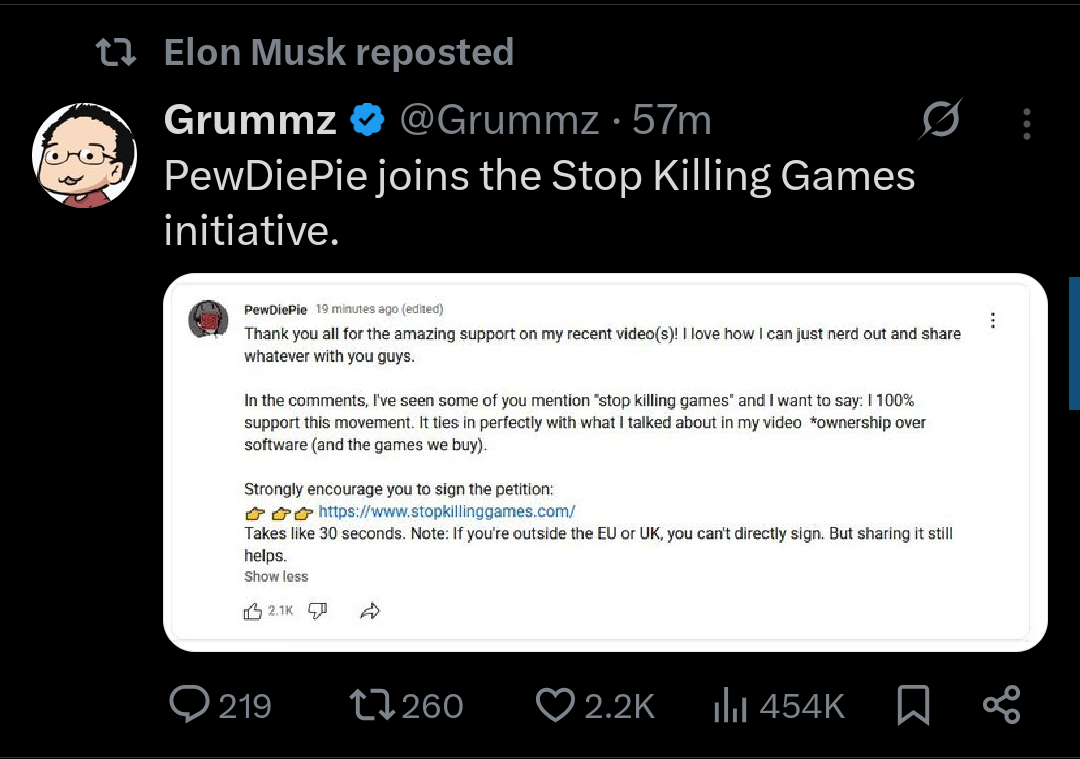The height and width of the screenshot is (759, 1080).
Task: Open the embedded PewDiePie comment image
Action: tap(605, 462)
